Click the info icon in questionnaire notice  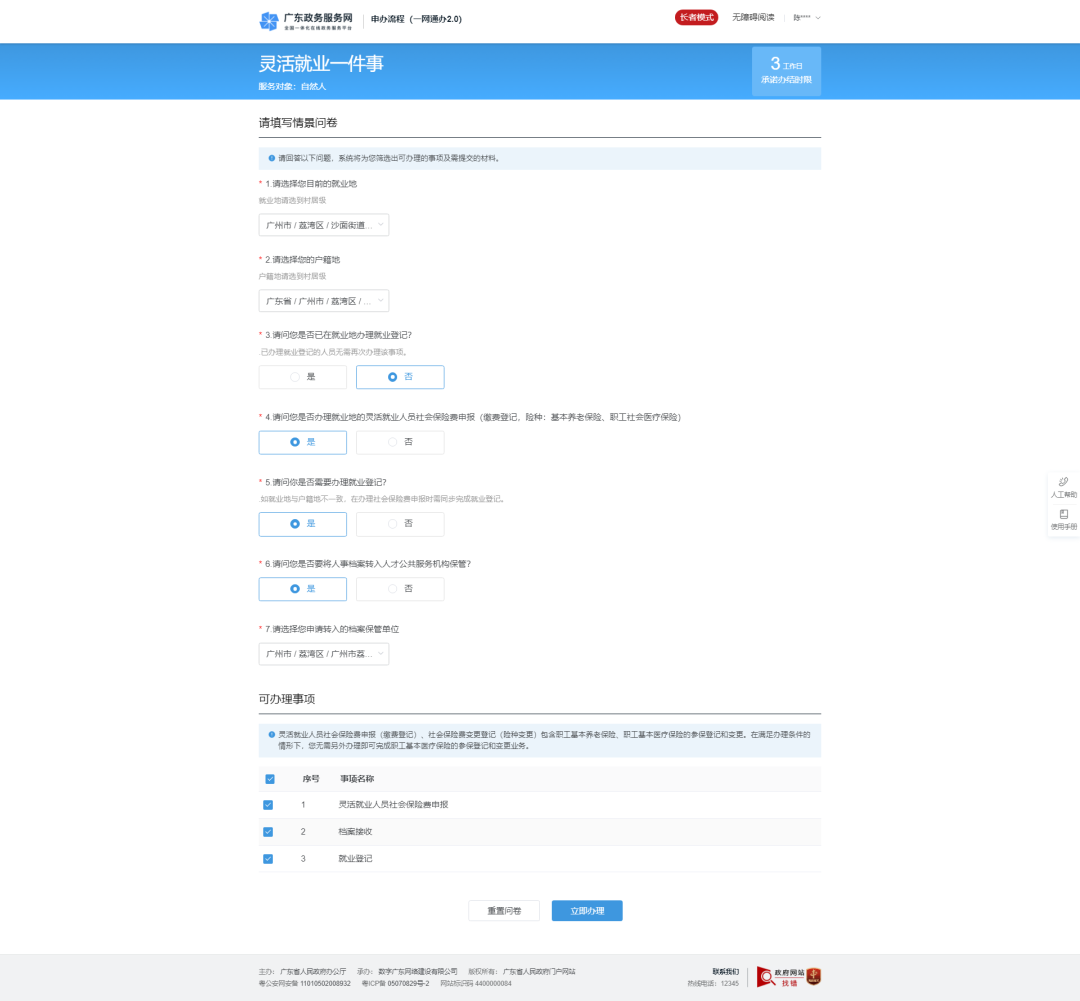pyautogui.click(x=271, y=158)
